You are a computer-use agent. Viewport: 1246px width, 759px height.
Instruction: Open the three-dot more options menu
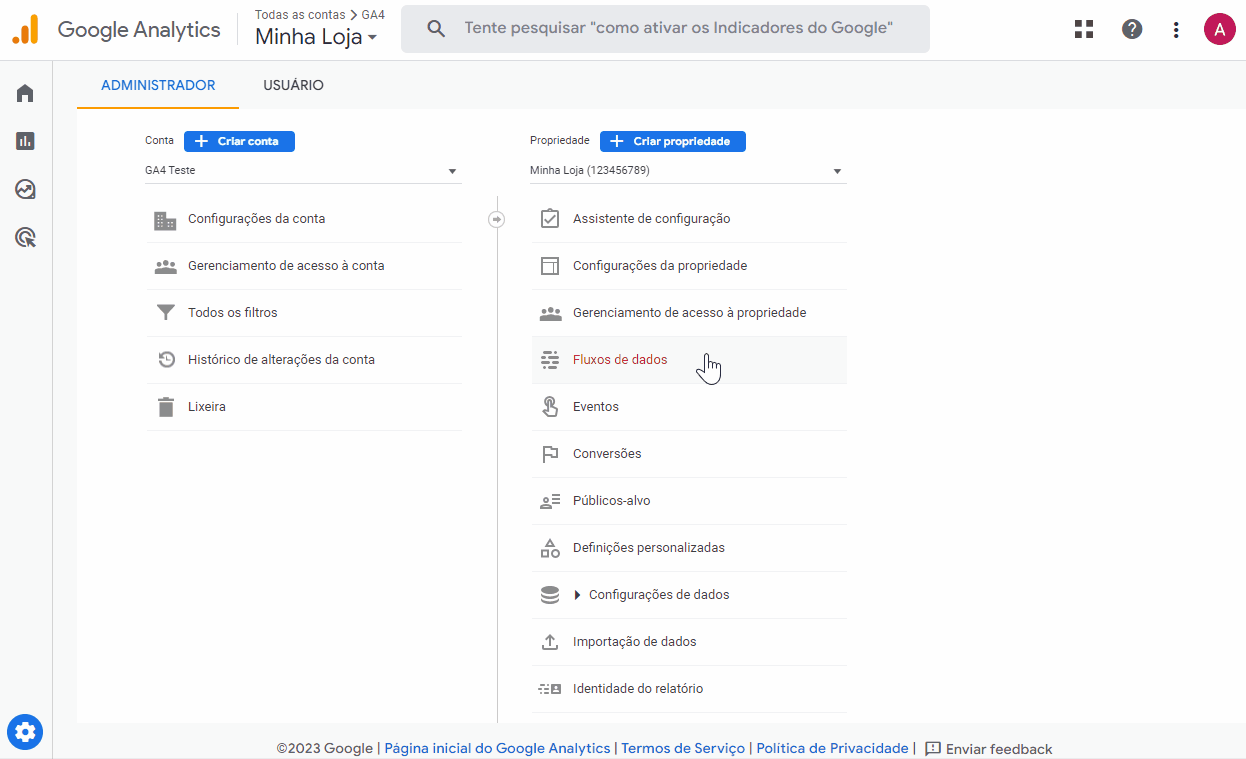[x=1176, y=30]
